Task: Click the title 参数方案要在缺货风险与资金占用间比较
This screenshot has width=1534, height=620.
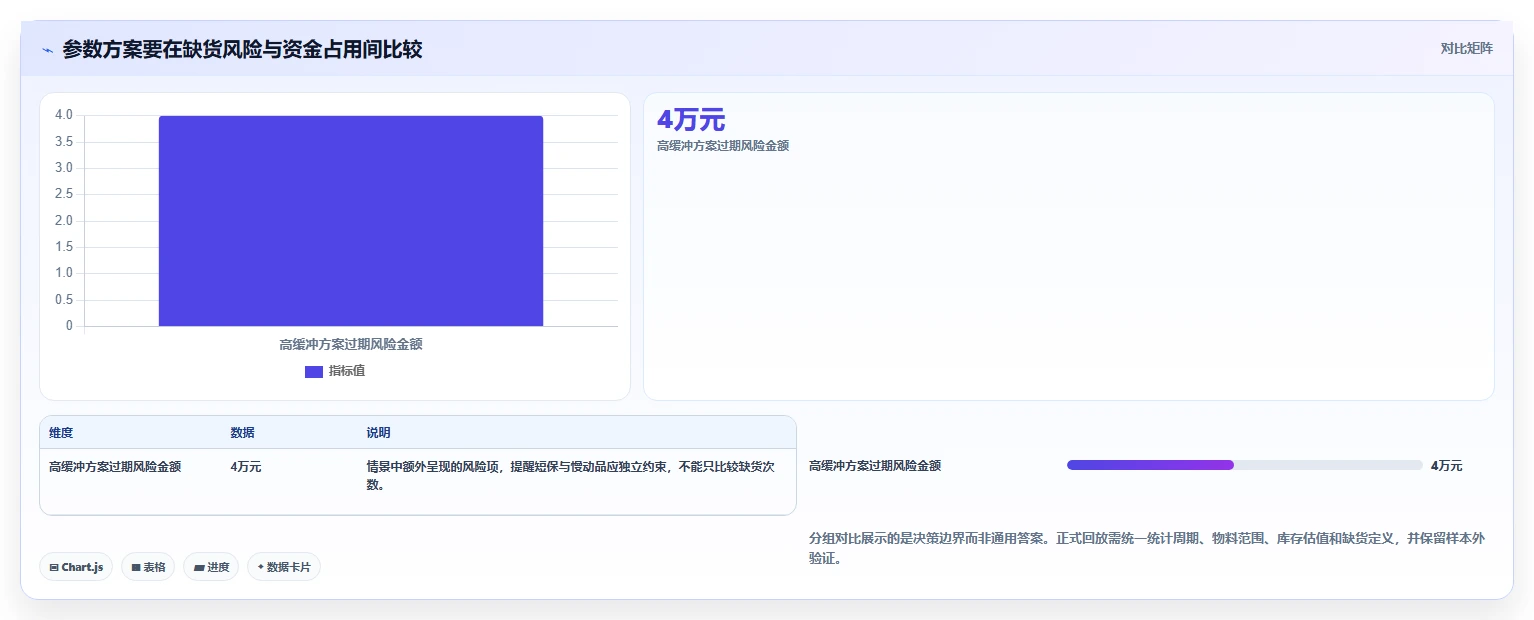Action: pos(242,49)
